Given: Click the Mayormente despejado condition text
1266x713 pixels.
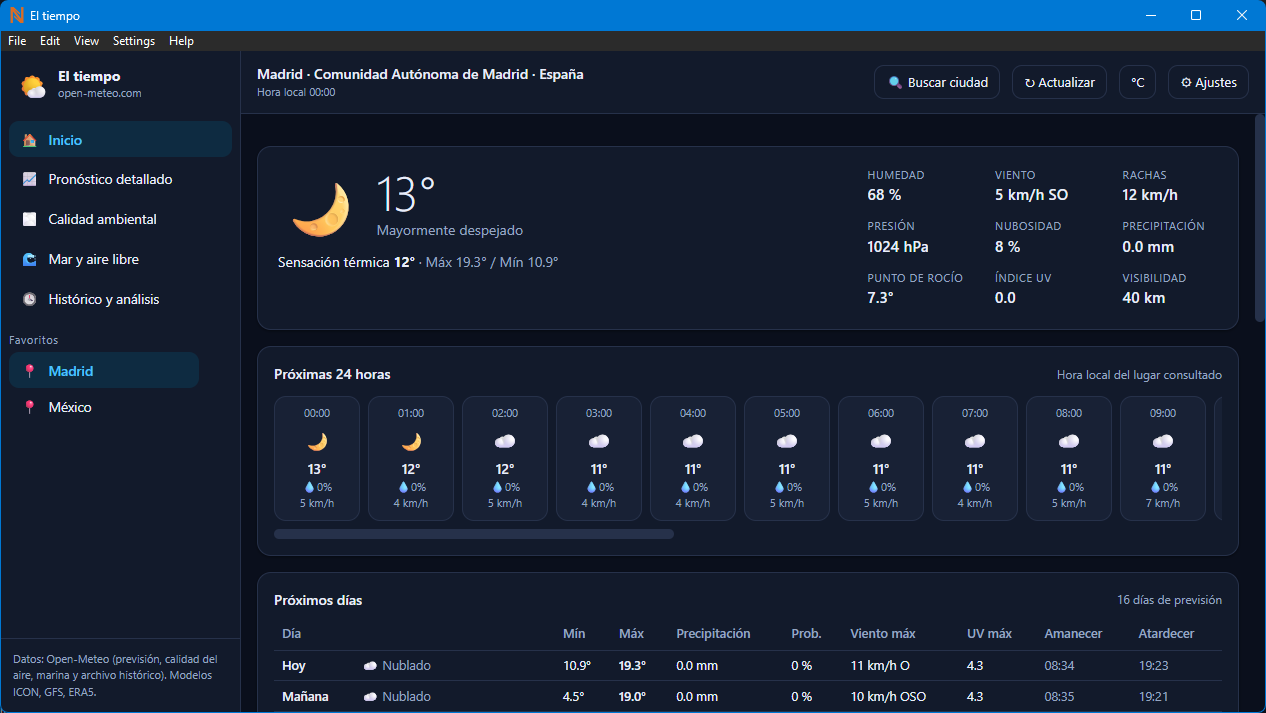Looking at the screenshot, I should tap(450, 230).
